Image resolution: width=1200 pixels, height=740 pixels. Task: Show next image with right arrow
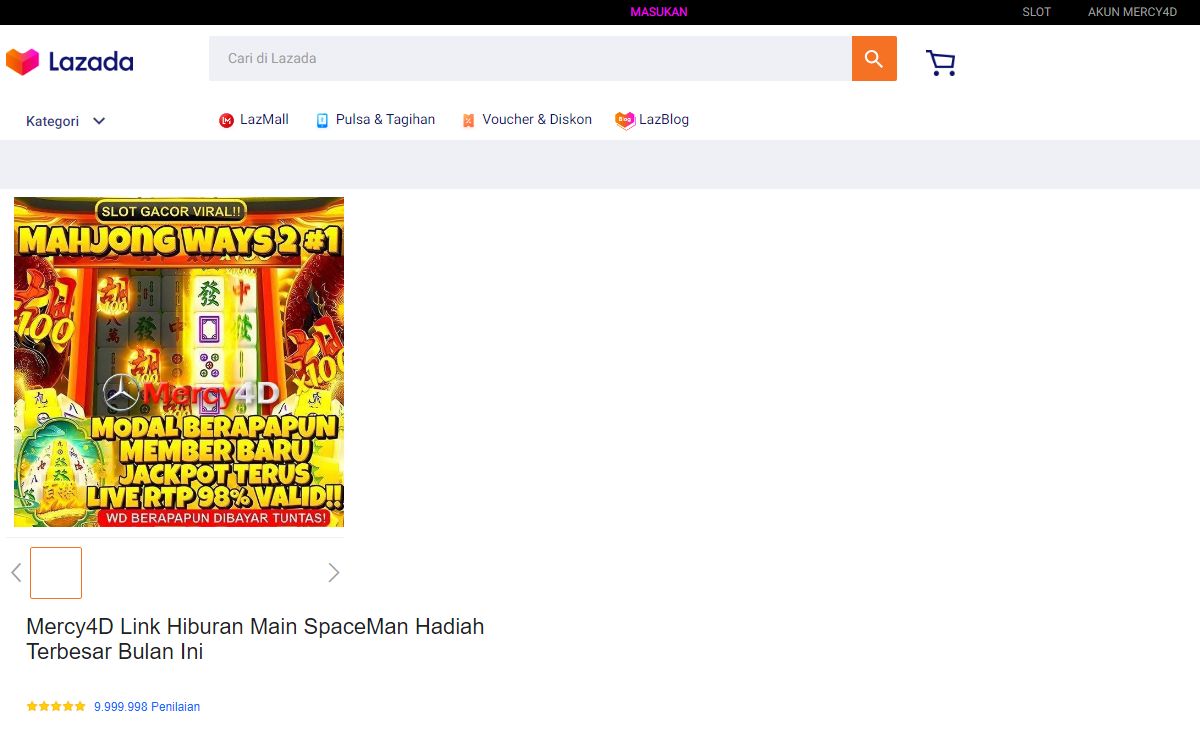click(x=334, y=573)
